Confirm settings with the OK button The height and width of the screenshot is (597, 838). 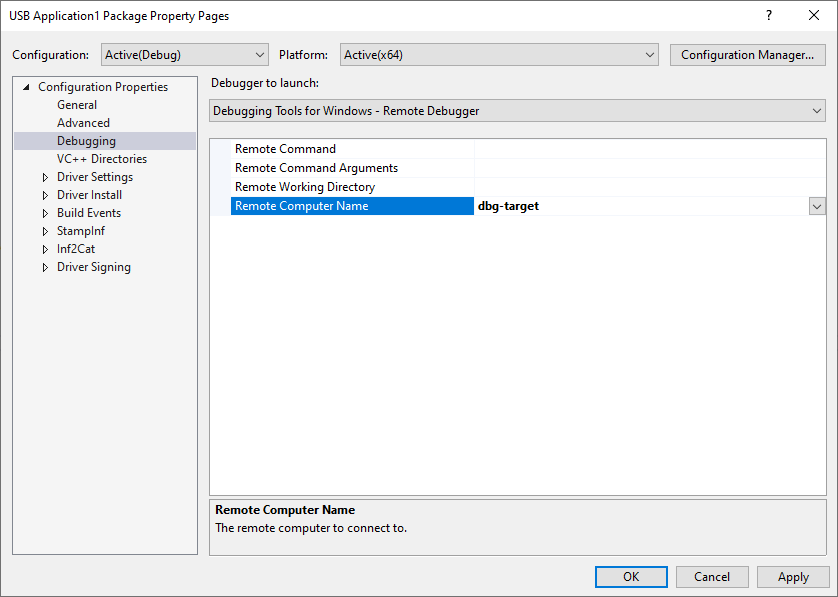pos(631,576)
